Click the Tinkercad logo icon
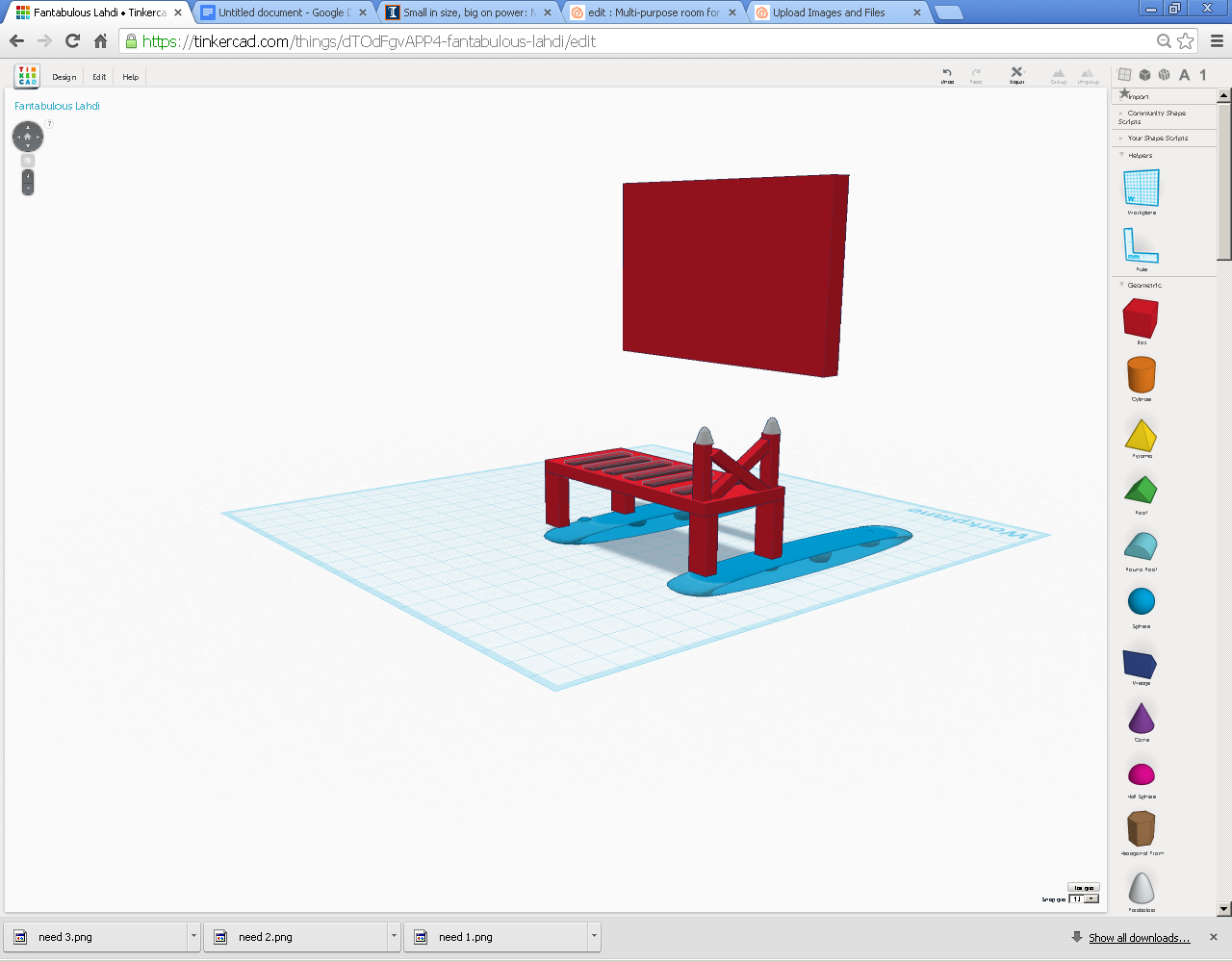 click(27, 76)
